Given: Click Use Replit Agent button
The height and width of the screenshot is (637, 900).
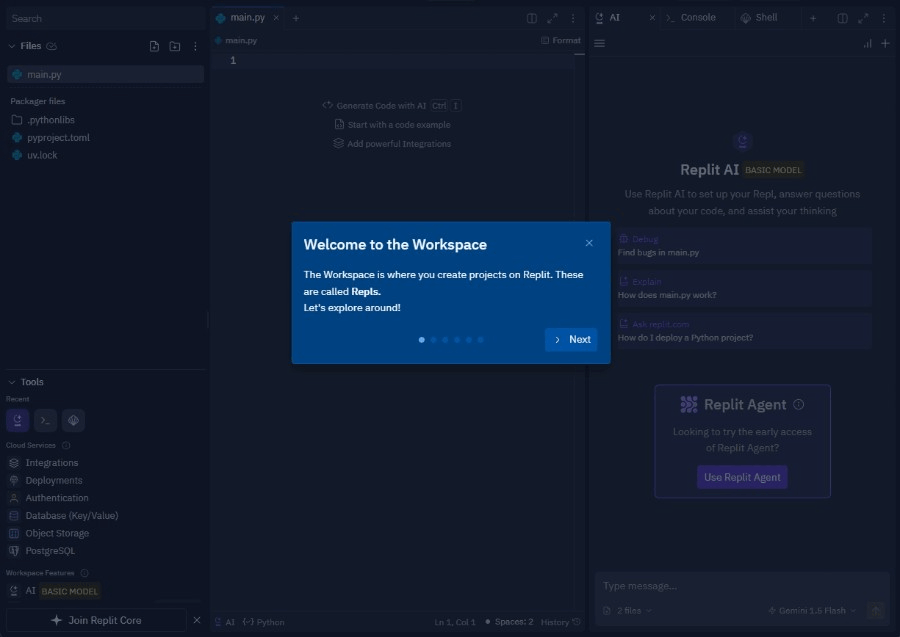Looking at the screenshot, I should [x=742, y=477].
